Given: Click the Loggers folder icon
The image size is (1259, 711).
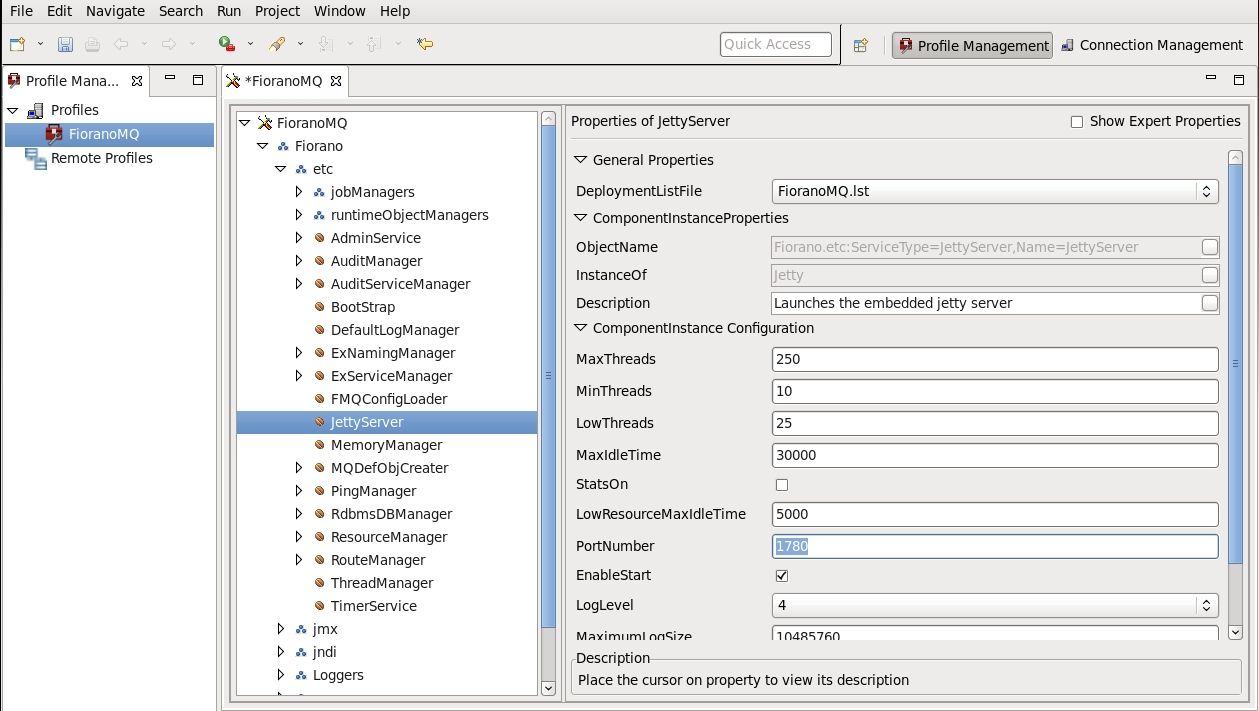Looking at the screenshot, I should tap(301, 675).
